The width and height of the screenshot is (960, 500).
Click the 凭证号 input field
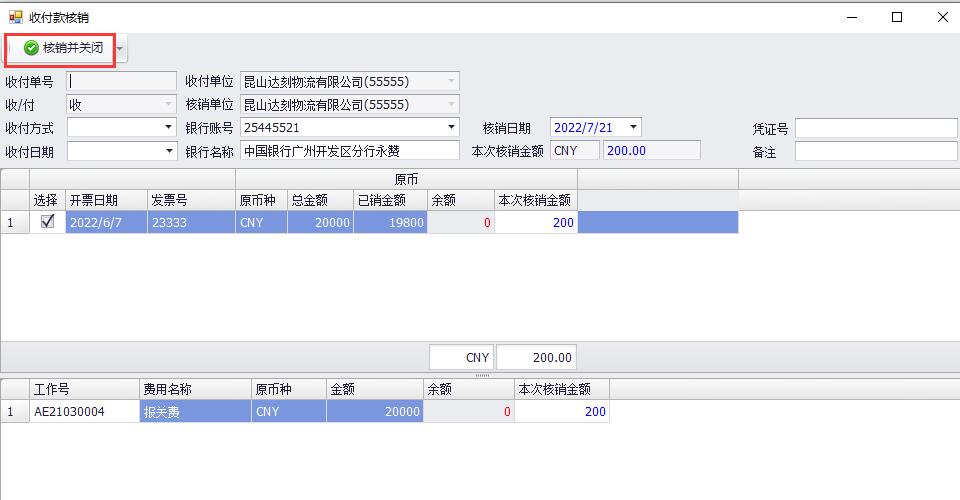(x=875, y=128)
